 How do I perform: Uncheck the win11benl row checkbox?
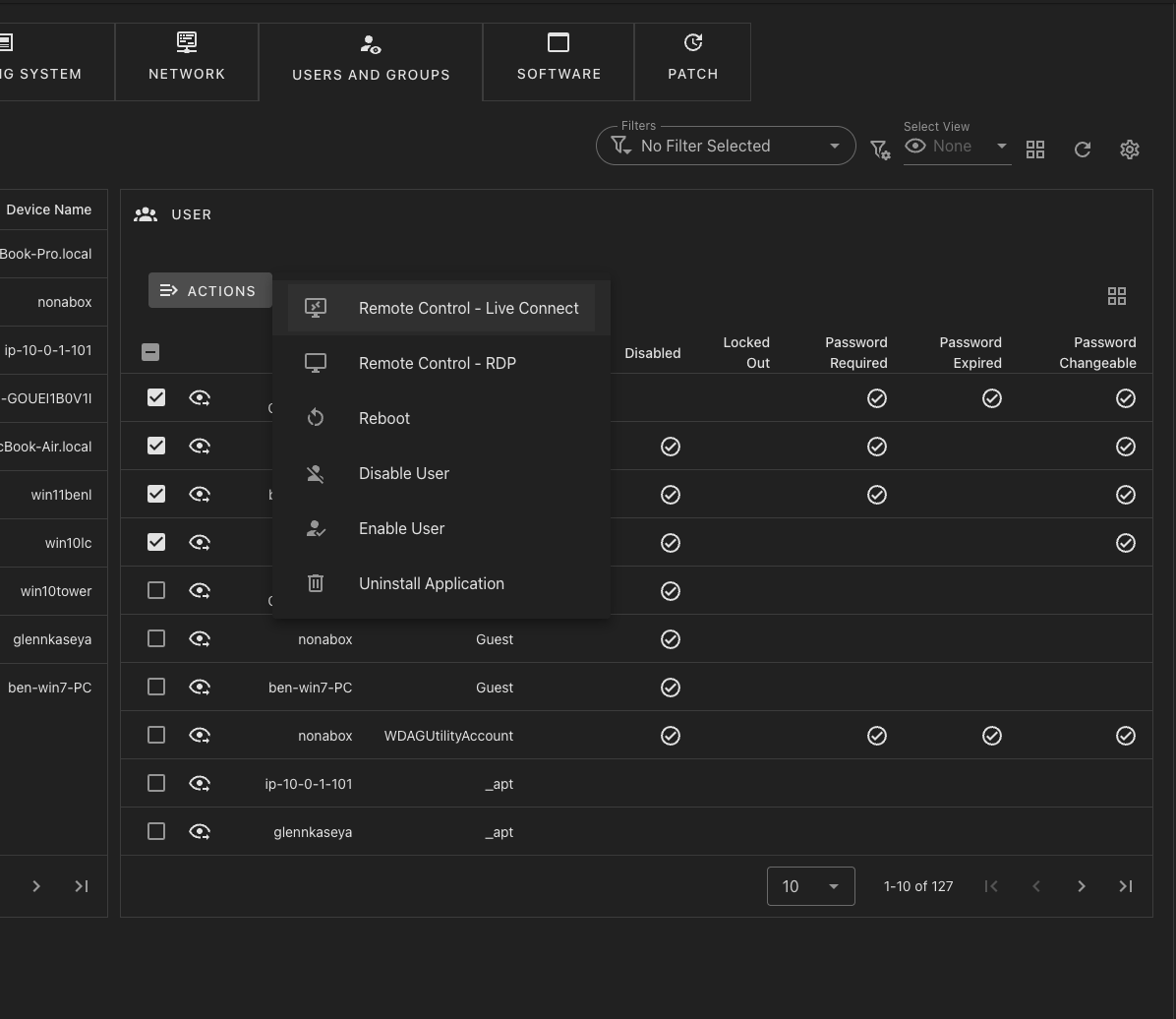156,494
